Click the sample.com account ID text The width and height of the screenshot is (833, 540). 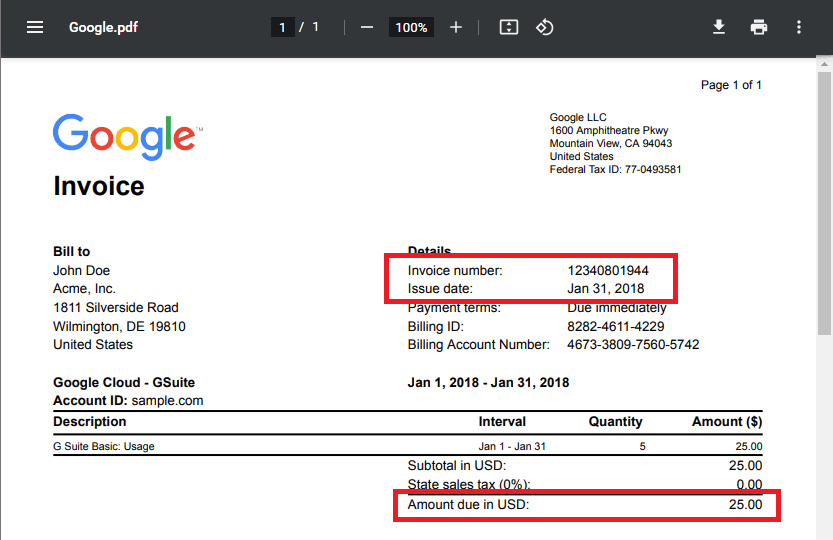click(169, 400)
